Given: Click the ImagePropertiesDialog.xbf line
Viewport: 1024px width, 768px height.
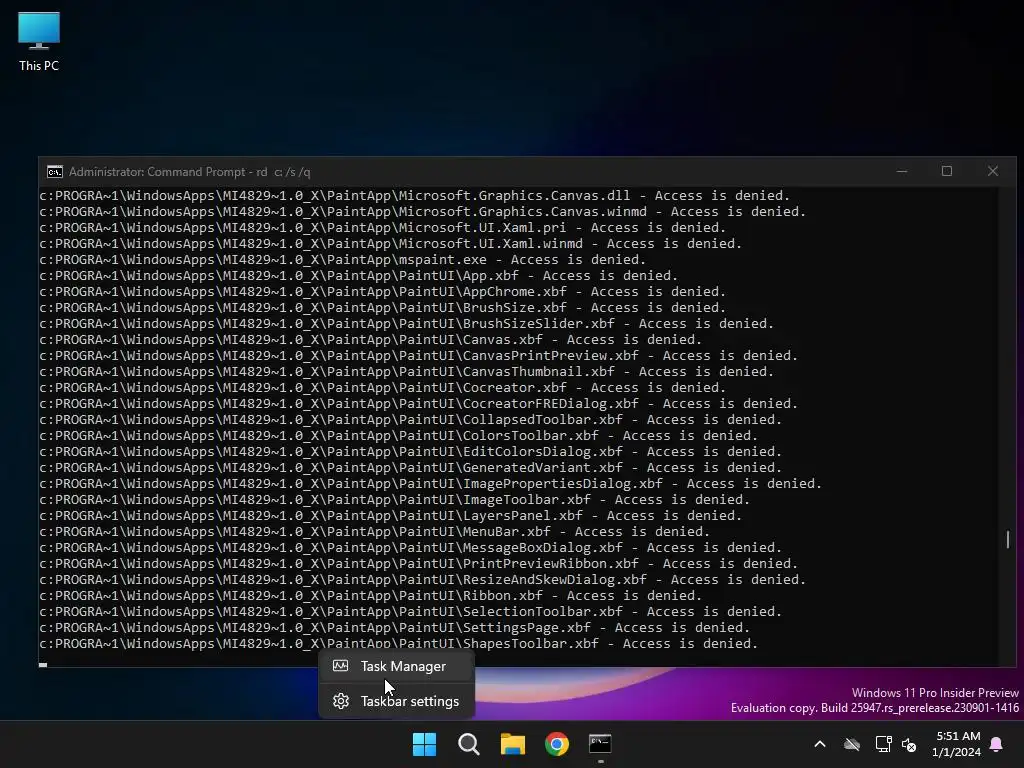Looking at the screenshot, I should click(x=430, y=484).
